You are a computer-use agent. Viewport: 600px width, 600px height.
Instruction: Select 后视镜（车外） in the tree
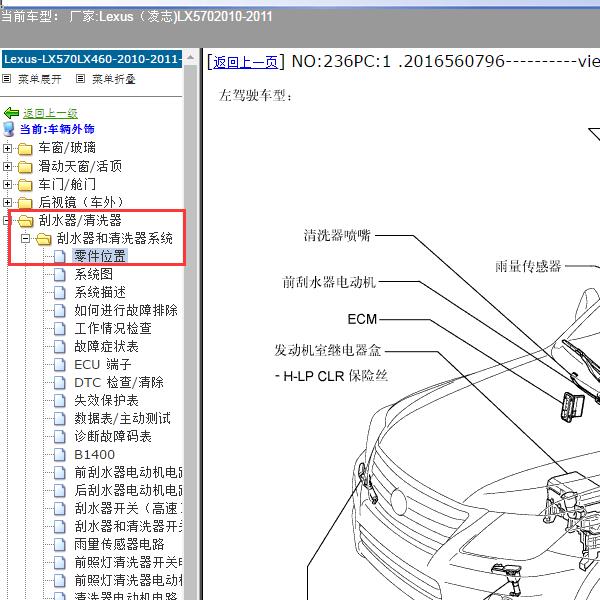81,202
